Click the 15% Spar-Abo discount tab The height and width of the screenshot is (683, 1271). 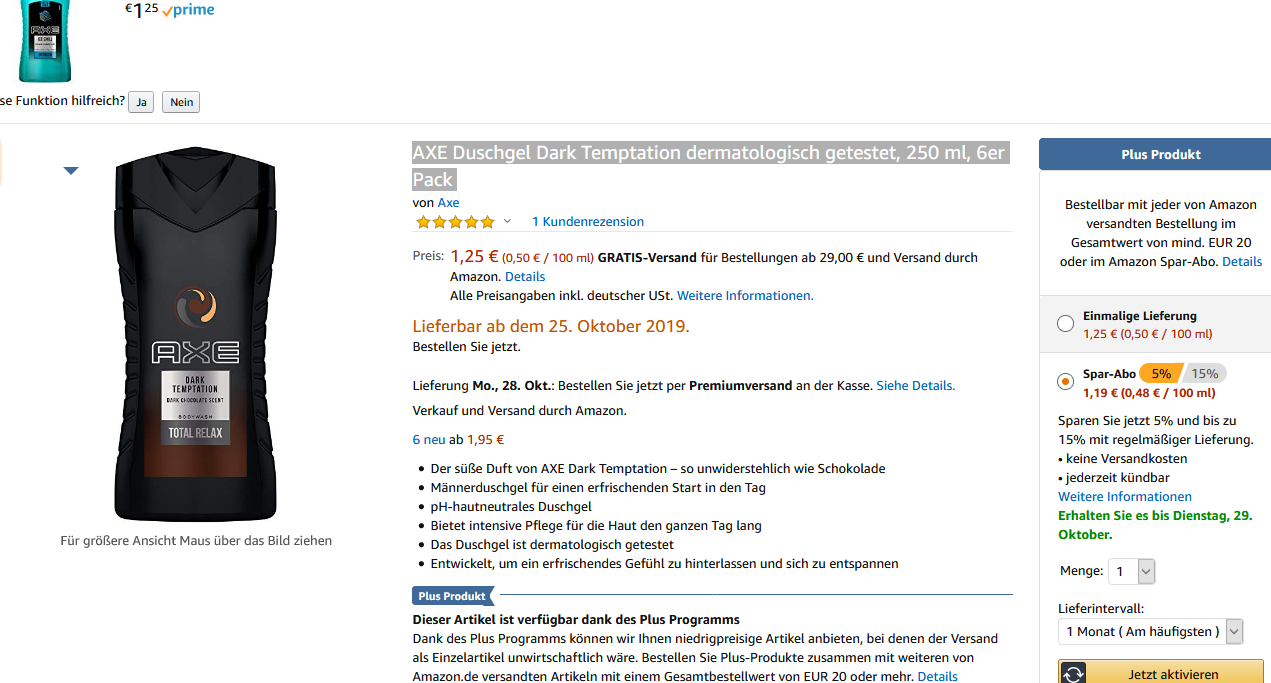click(1205, 374)
